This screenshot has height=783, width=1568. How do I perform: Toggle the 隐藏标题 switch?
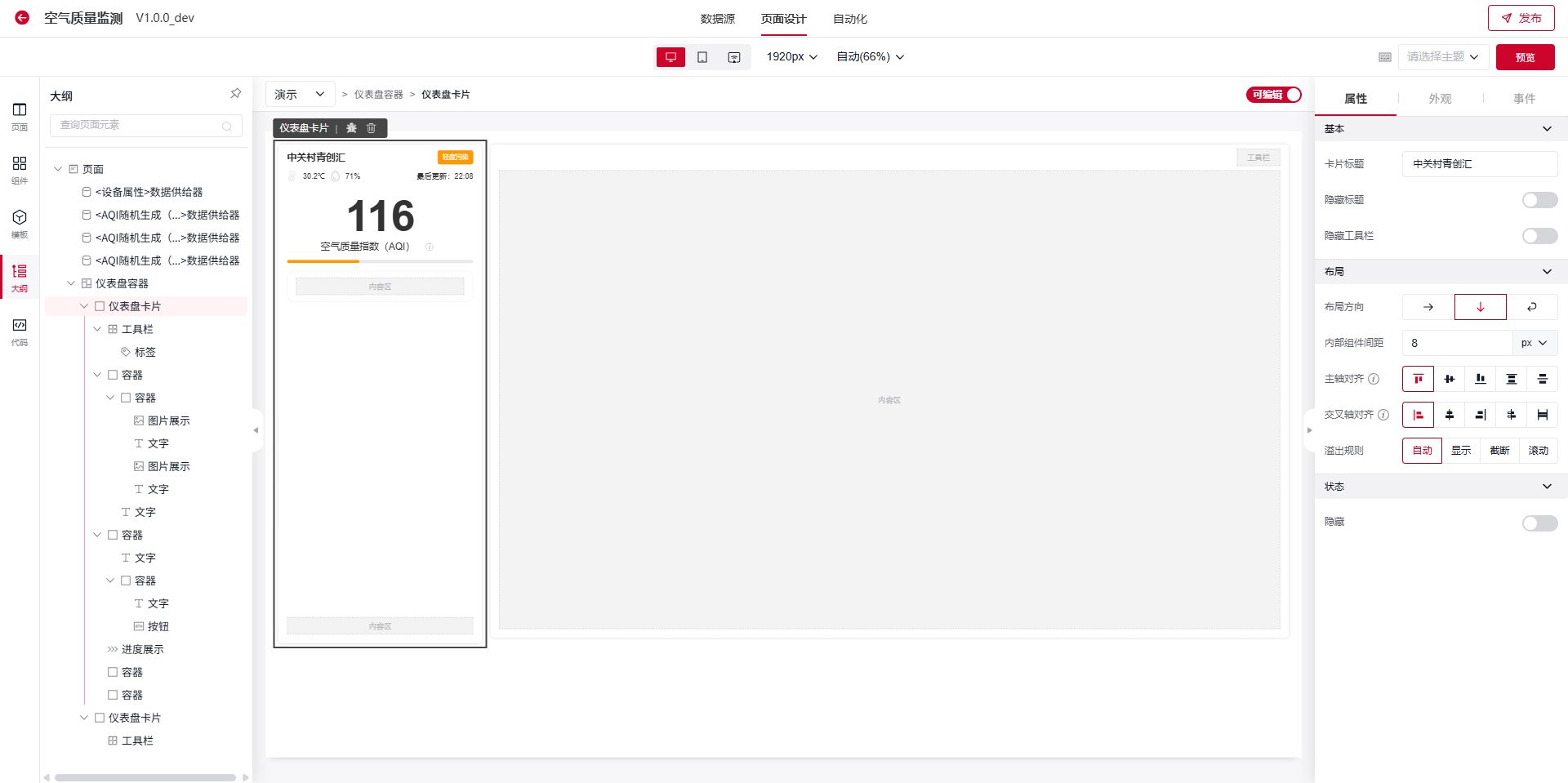[x=1539, y=200]
